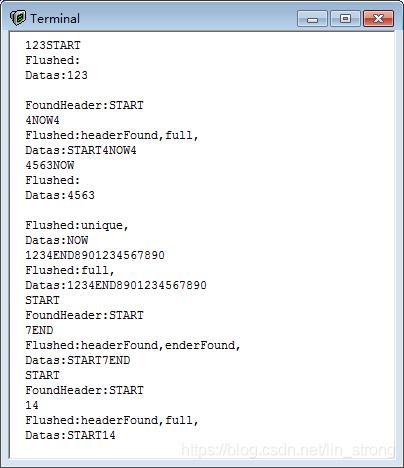Click the 'Datas:START4NOW4' line
The width and height of the screenshot is (404, 468).
click(x=81, y=150)
